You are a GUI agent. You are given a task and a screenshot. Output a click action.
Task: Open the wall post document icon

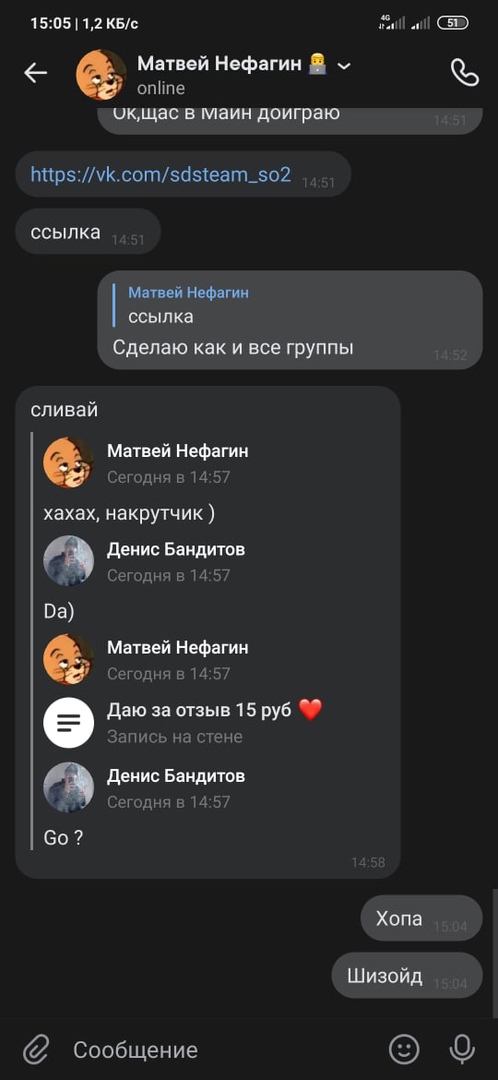point(69,722)
